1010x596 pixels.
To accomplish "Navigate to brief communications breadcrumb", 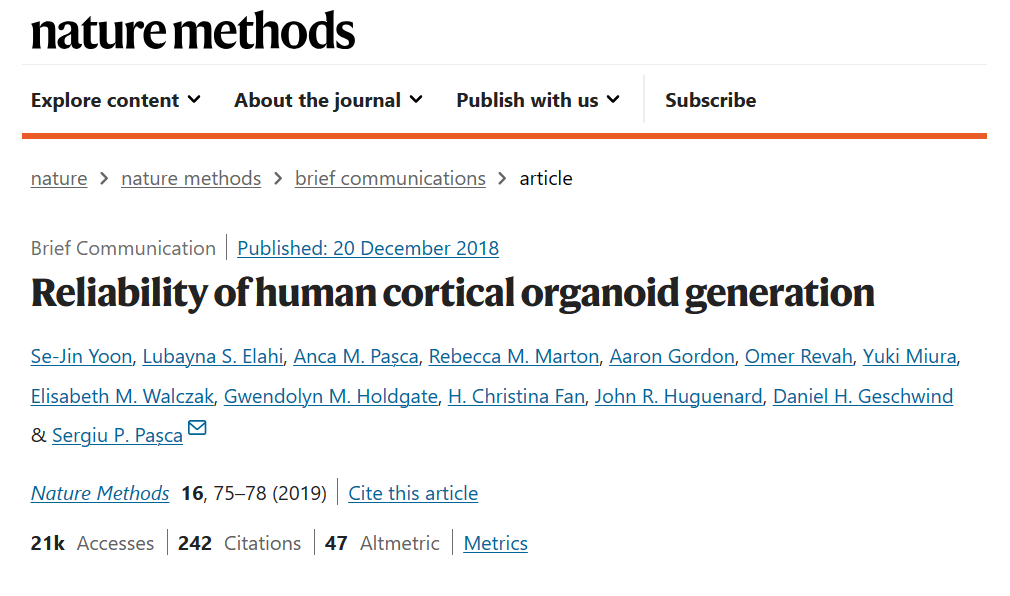I will click(x=390, y=178).
